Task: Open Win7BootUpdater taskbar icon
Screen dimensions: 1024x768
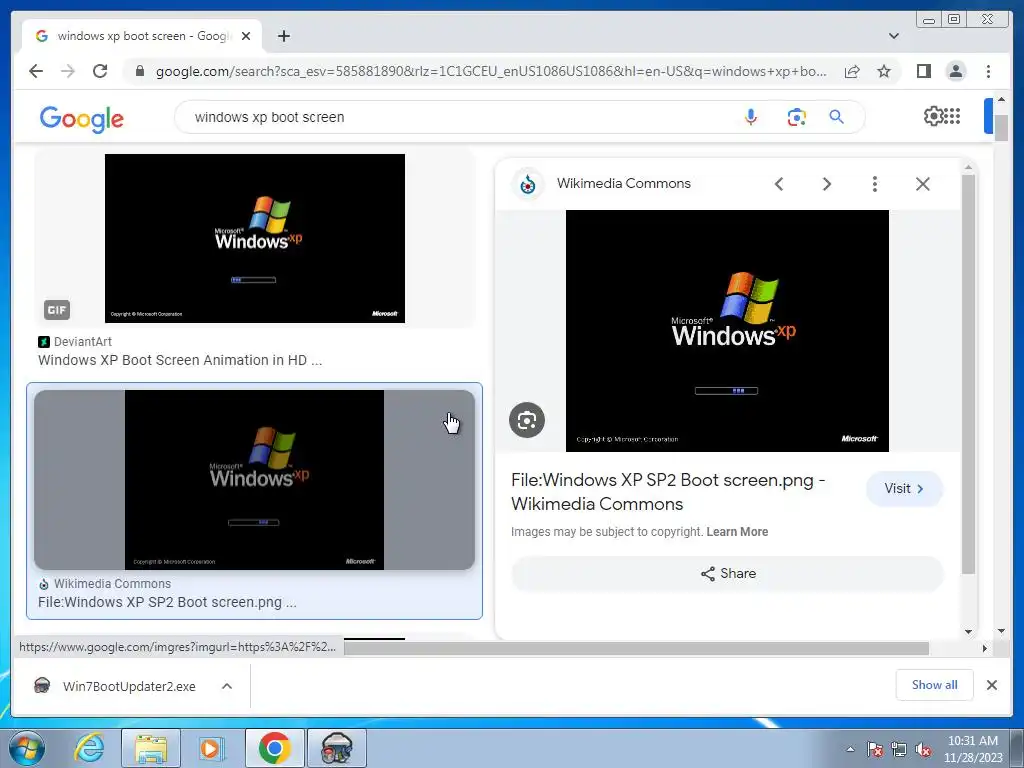Action: 337,748
